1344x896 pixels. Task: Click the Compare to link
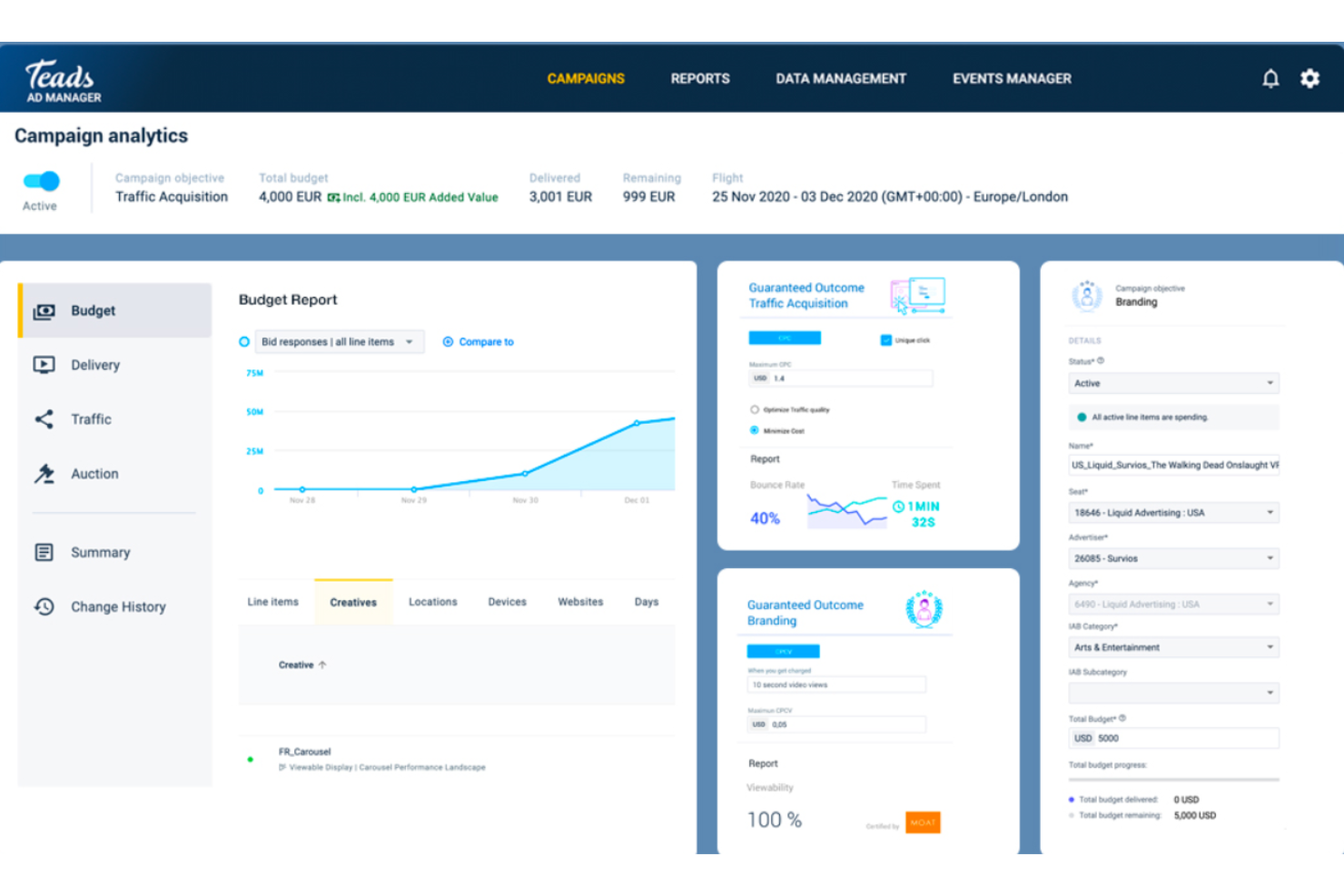click(478, 342)
